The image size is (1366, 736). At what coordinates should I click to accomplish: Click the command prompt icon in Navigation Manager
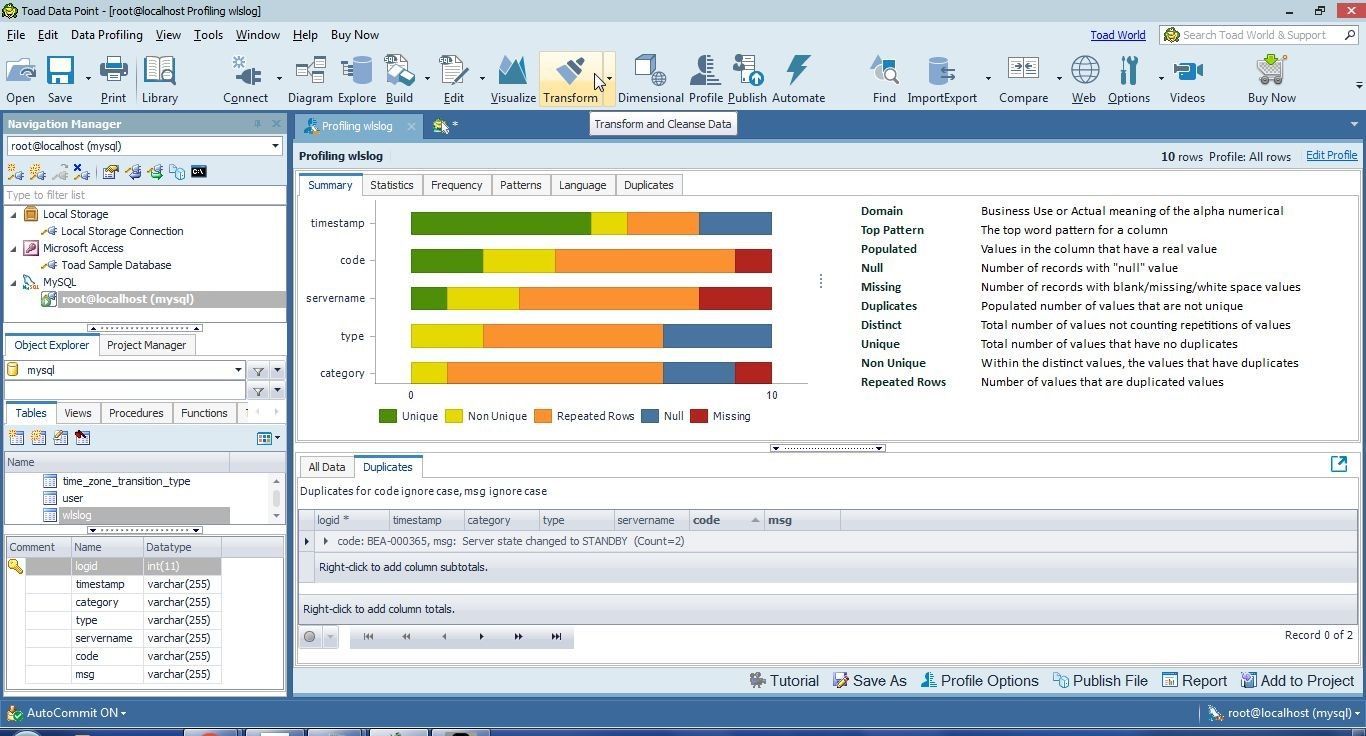[199, 172]
